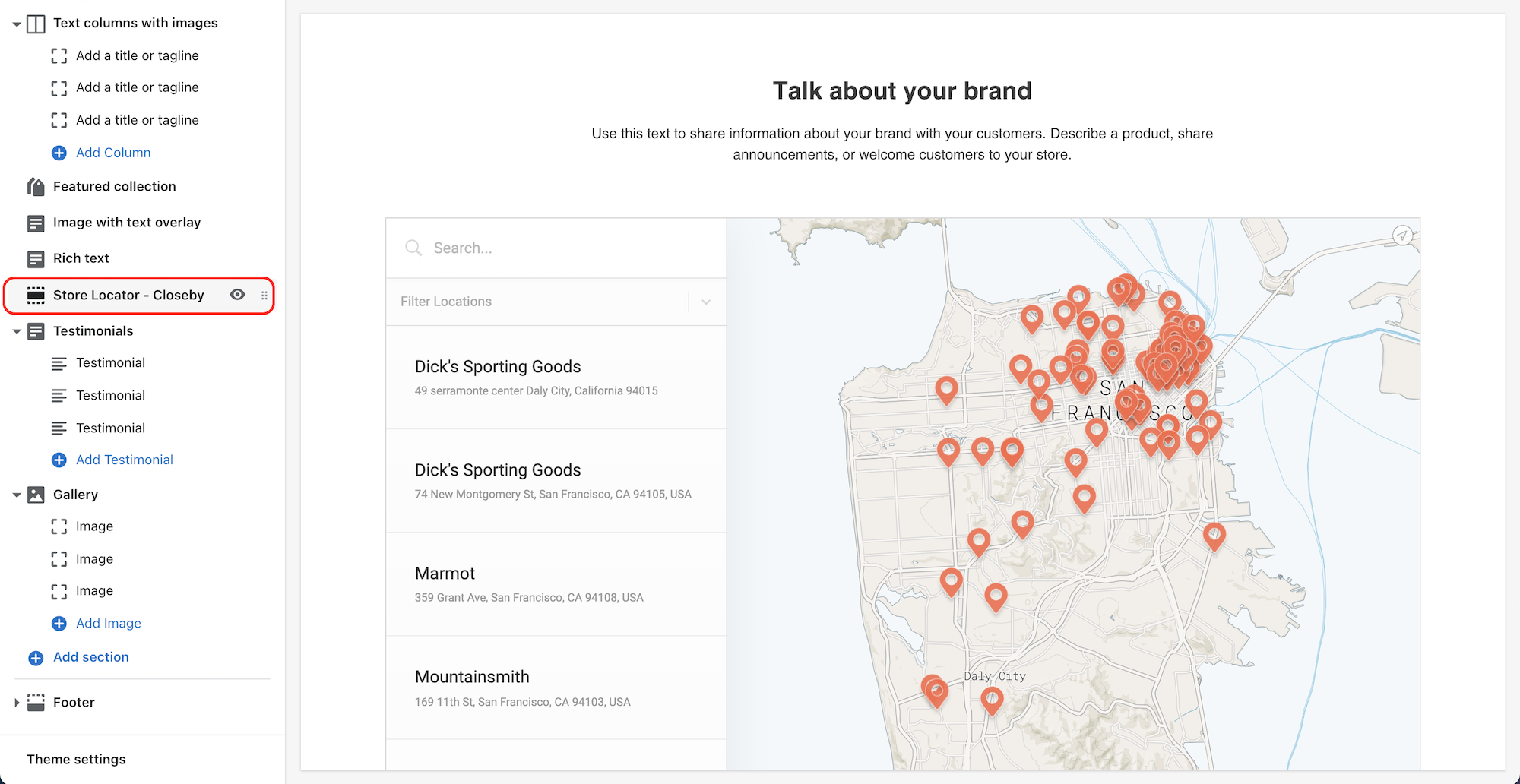Select the first Add a title or tagline block
The image size is (1520, 784).
(x=138, y=55)
